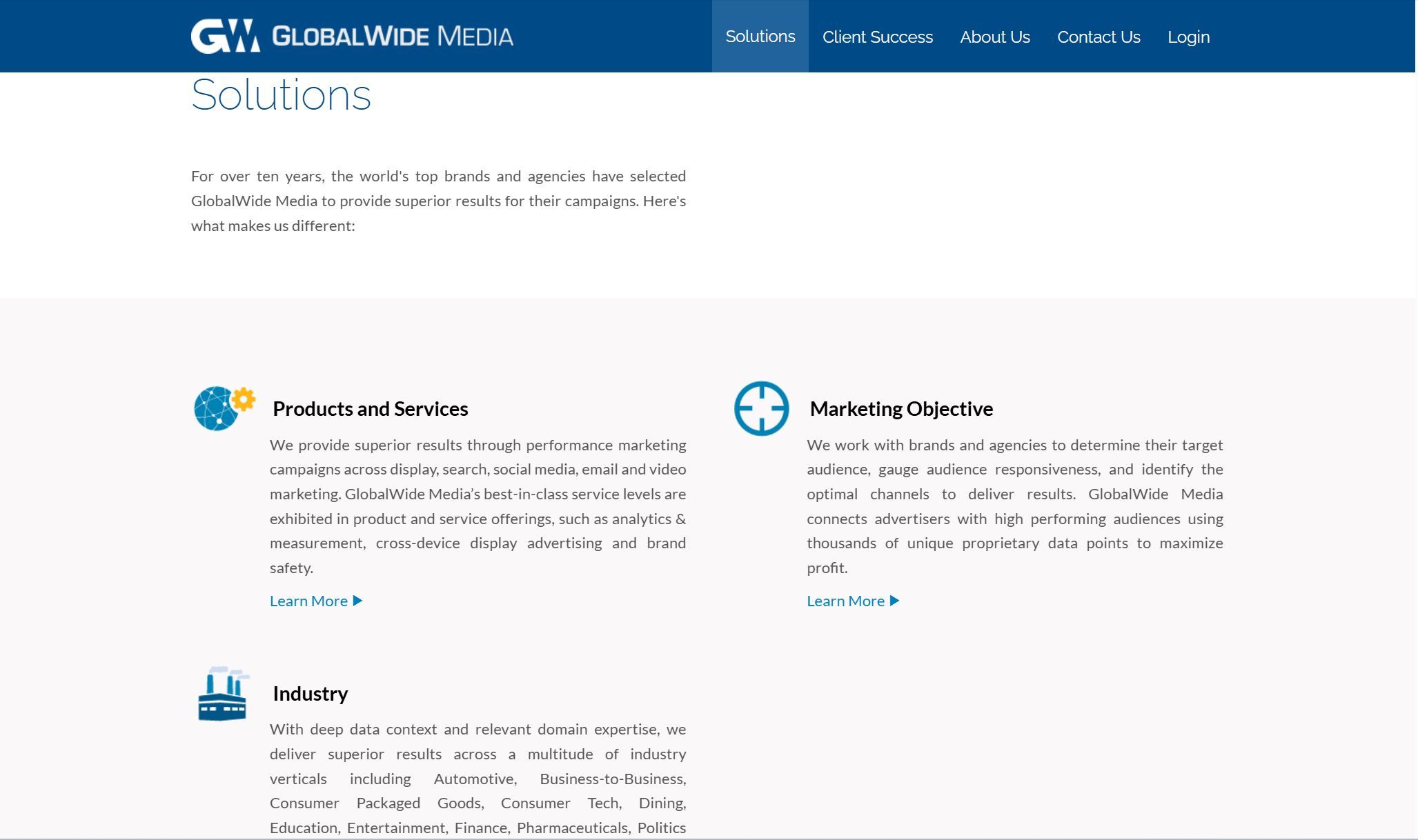Click the crosshair target icon

click(761, 408)
